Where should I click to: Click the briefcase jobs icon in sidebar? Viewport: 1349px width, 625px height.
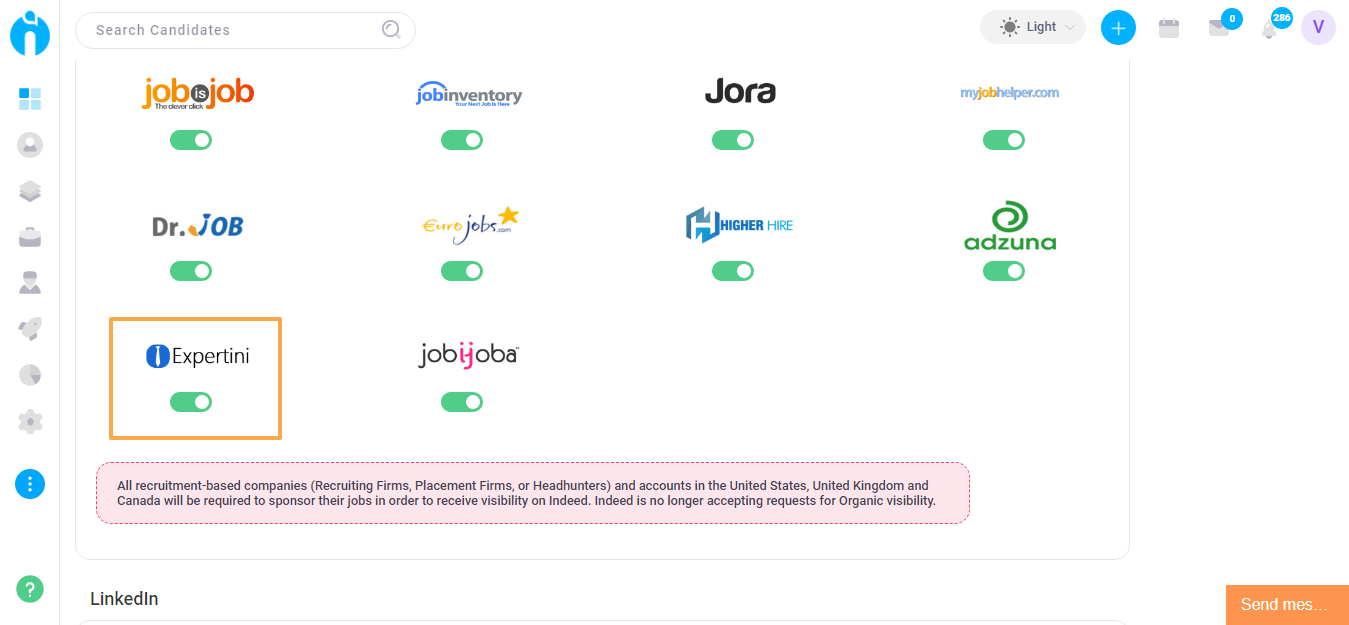coord(30,238)
